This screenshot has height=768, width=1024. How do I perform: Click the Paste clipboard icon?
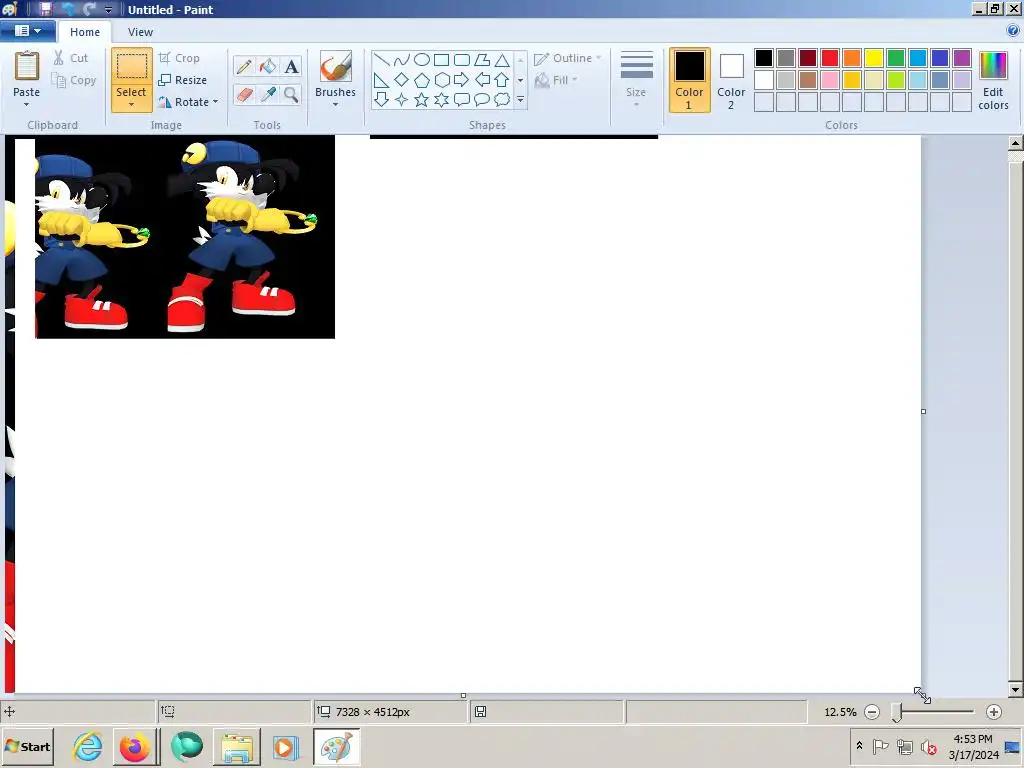(27, 66)
